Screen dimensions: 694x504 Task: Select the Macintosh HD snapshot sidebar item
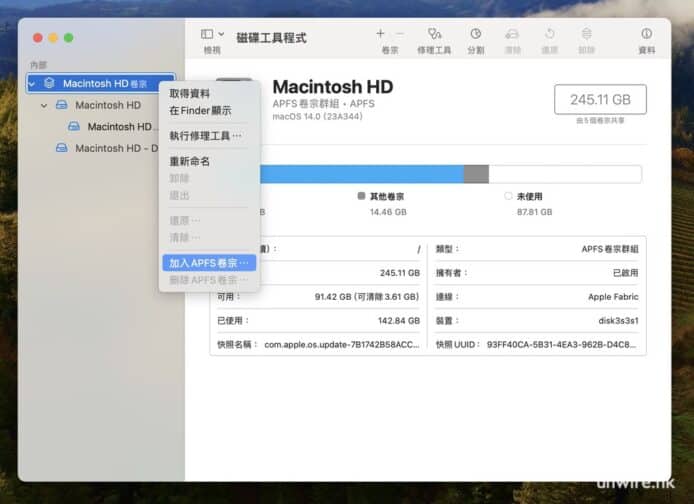118,127
